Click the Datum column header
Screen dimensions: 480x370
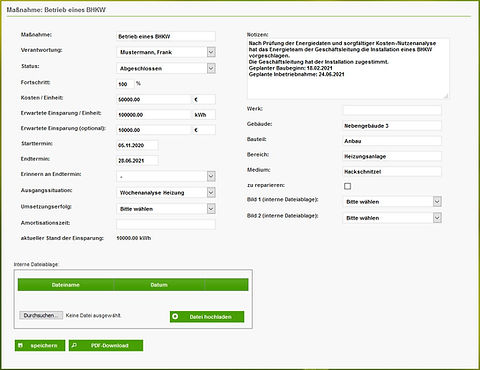(159, 285)
